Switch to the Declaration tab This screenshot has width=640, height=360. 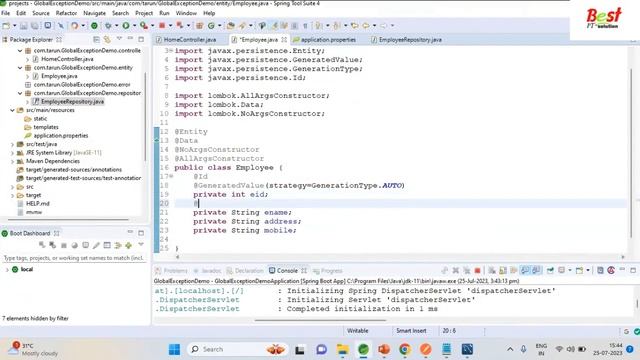pyautogui.click(x=249, y=271)
